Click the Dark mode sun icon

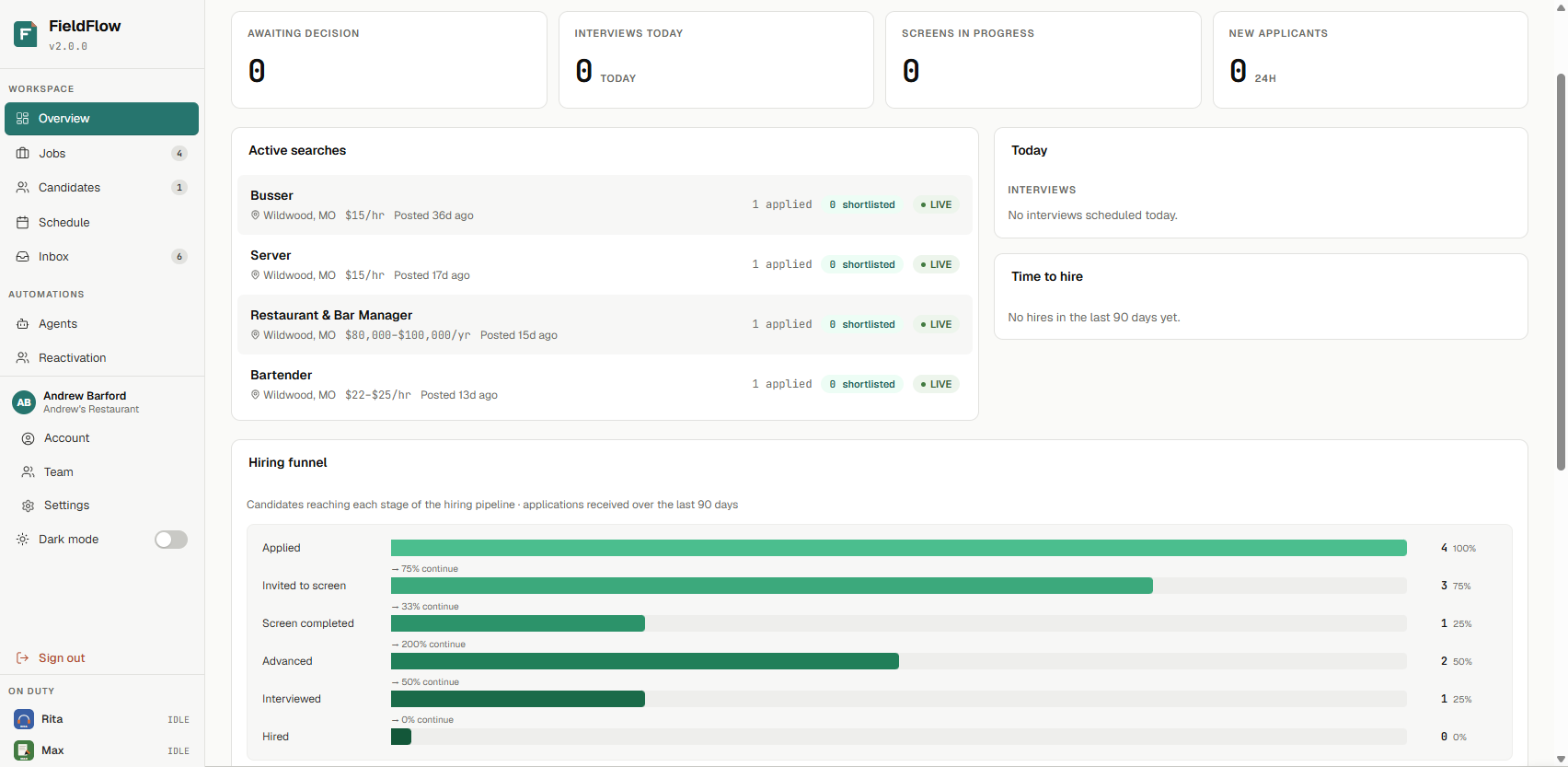pos(23,540)
